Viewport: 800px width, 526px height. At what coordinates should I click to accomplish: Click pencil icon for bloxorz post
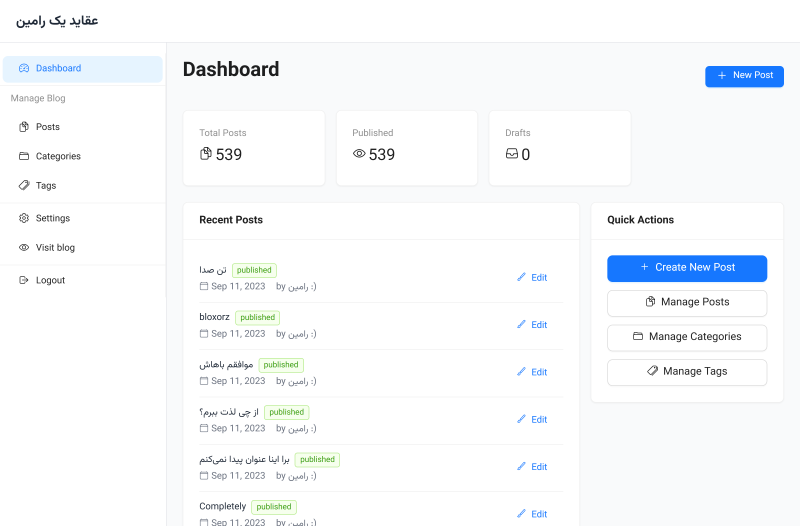521,325
